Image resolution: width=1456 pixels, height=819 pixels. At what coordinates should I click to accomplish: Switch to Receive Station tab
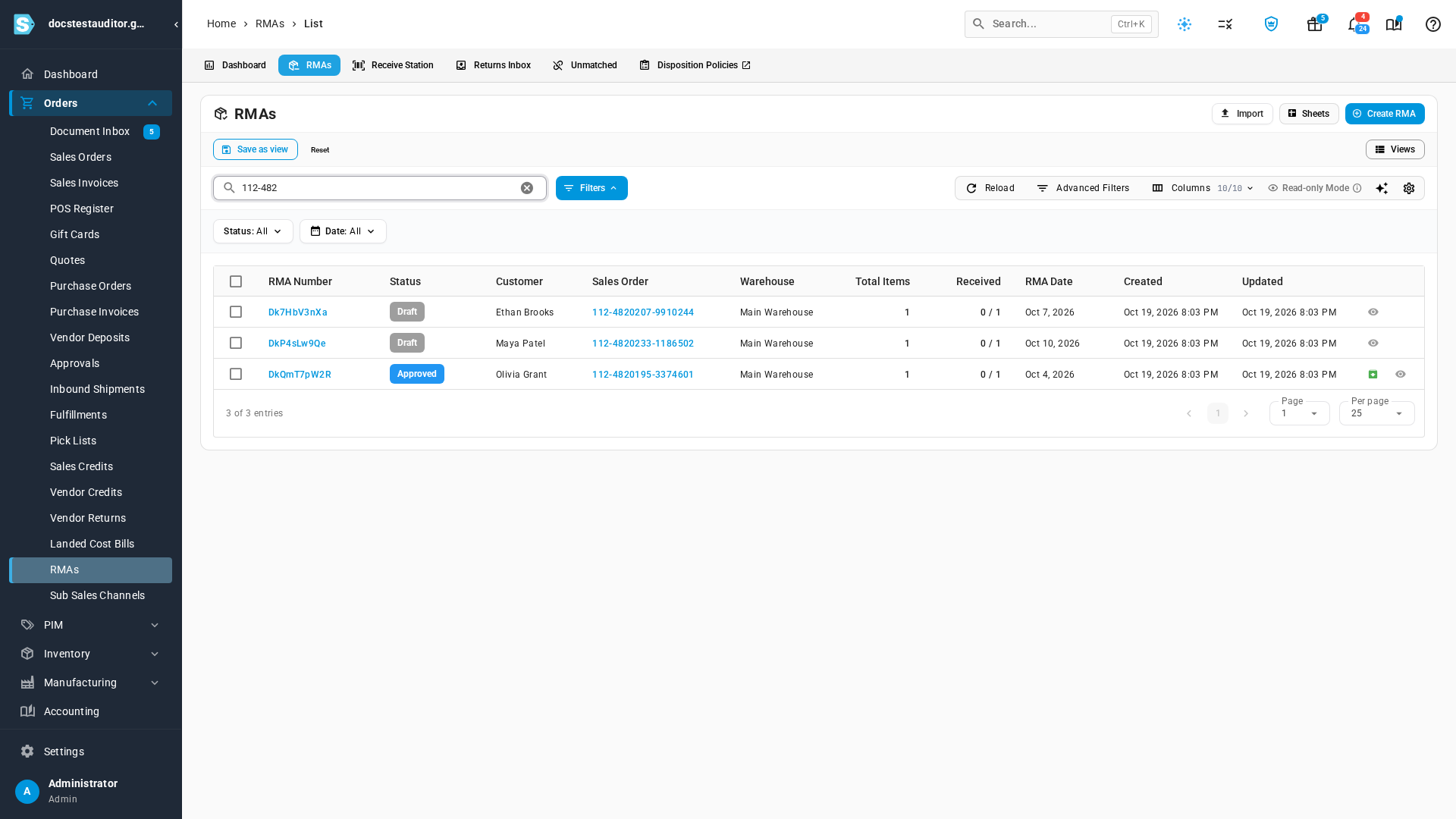393,65
